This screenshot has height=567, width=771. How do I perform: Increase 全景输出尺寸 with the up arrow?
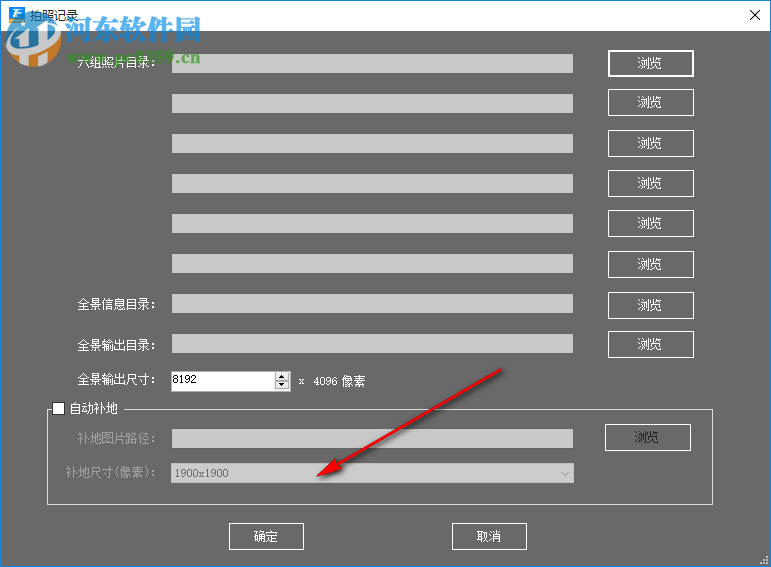click(x=282, y=377)
